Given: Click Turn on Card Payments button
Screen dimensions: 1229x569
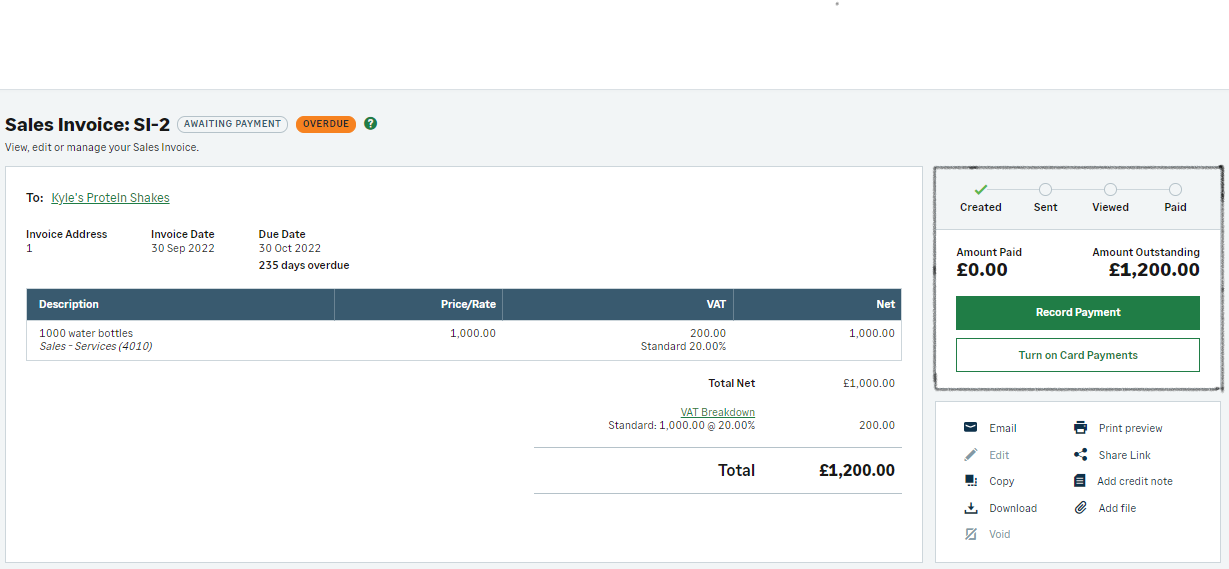Looking at the screenshot, I should click(1078, 355).
